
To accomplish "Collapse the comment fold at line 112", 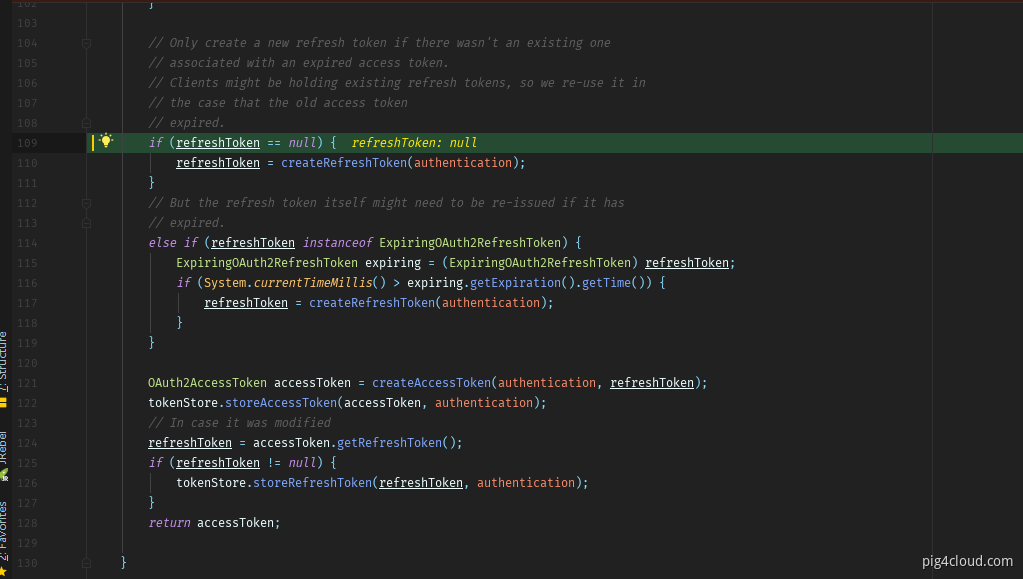I will [x=86, y=203].
